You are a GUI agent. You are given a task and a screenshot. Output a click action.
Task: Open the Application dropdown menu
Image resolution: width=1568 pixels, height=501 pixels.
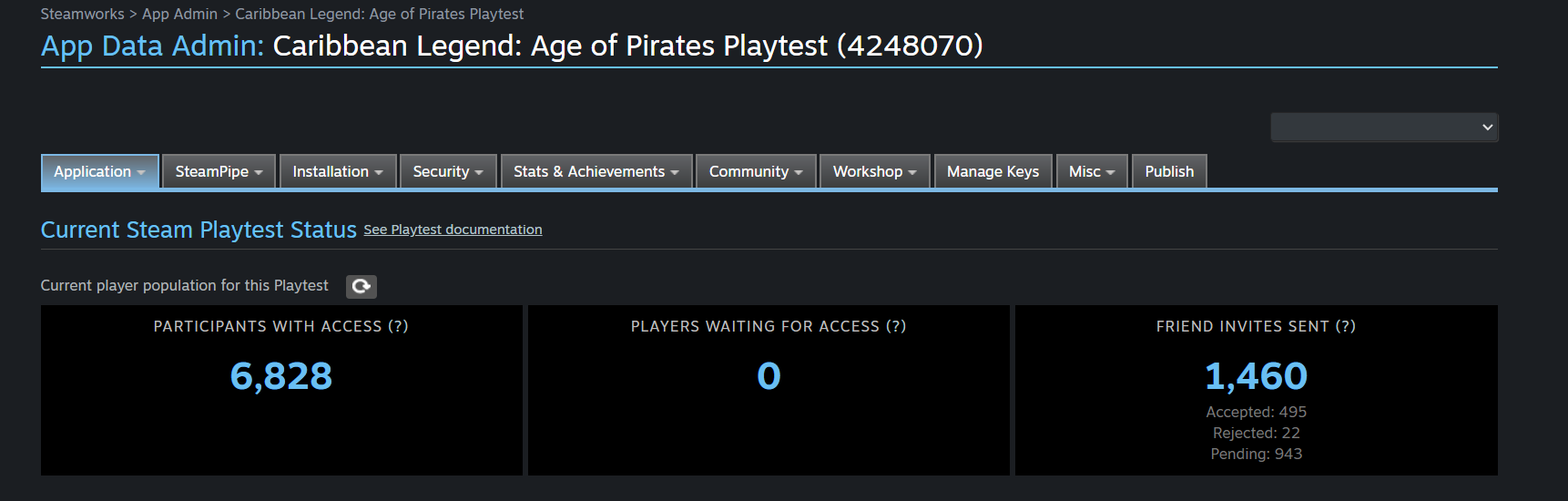pyautogui.click(x=100, y=171)
